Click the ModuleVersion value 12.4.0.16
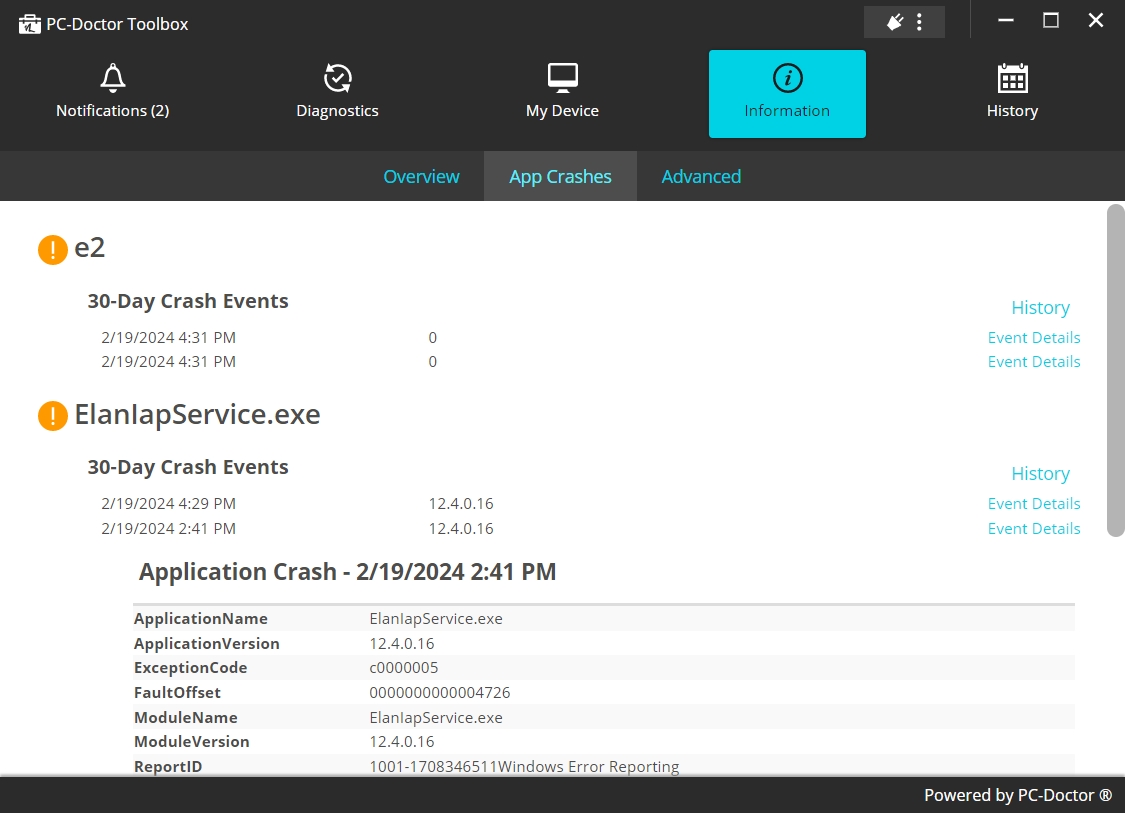Image resolution: width=1125 pixels, height=813 pixels. coord(402,742)
